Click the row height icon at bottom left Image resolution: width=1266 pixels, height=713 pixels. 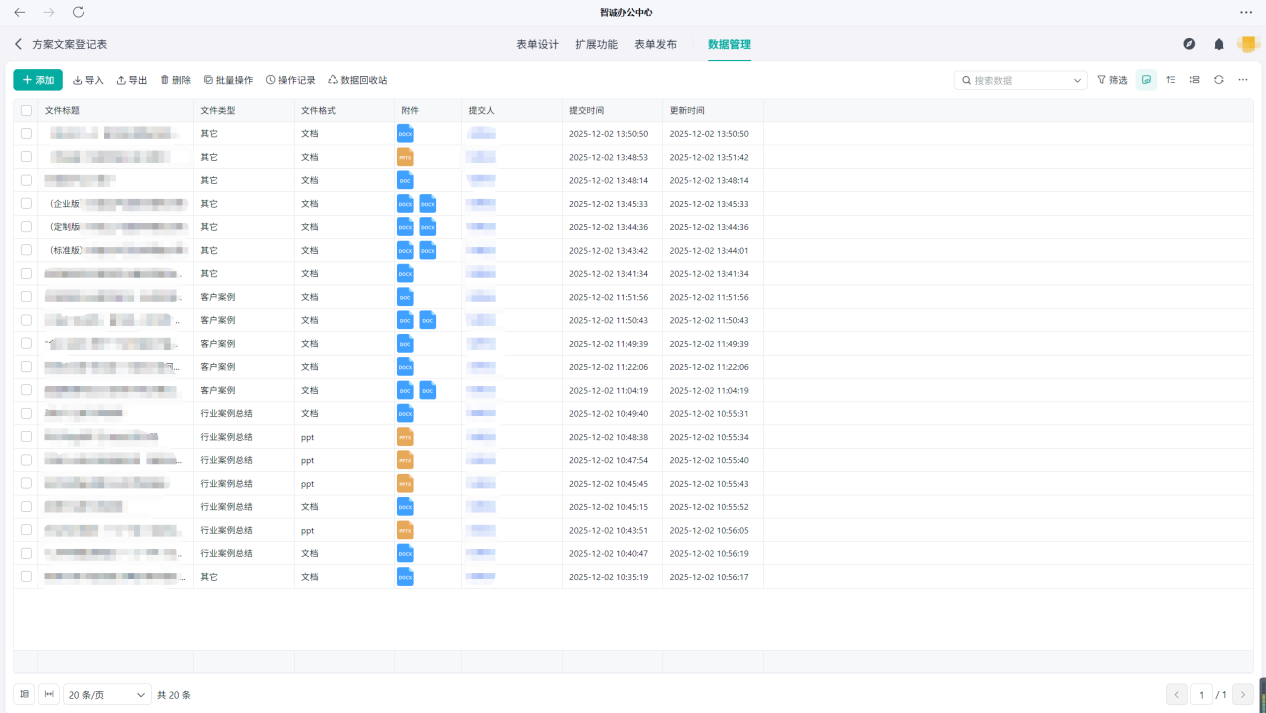24,694
